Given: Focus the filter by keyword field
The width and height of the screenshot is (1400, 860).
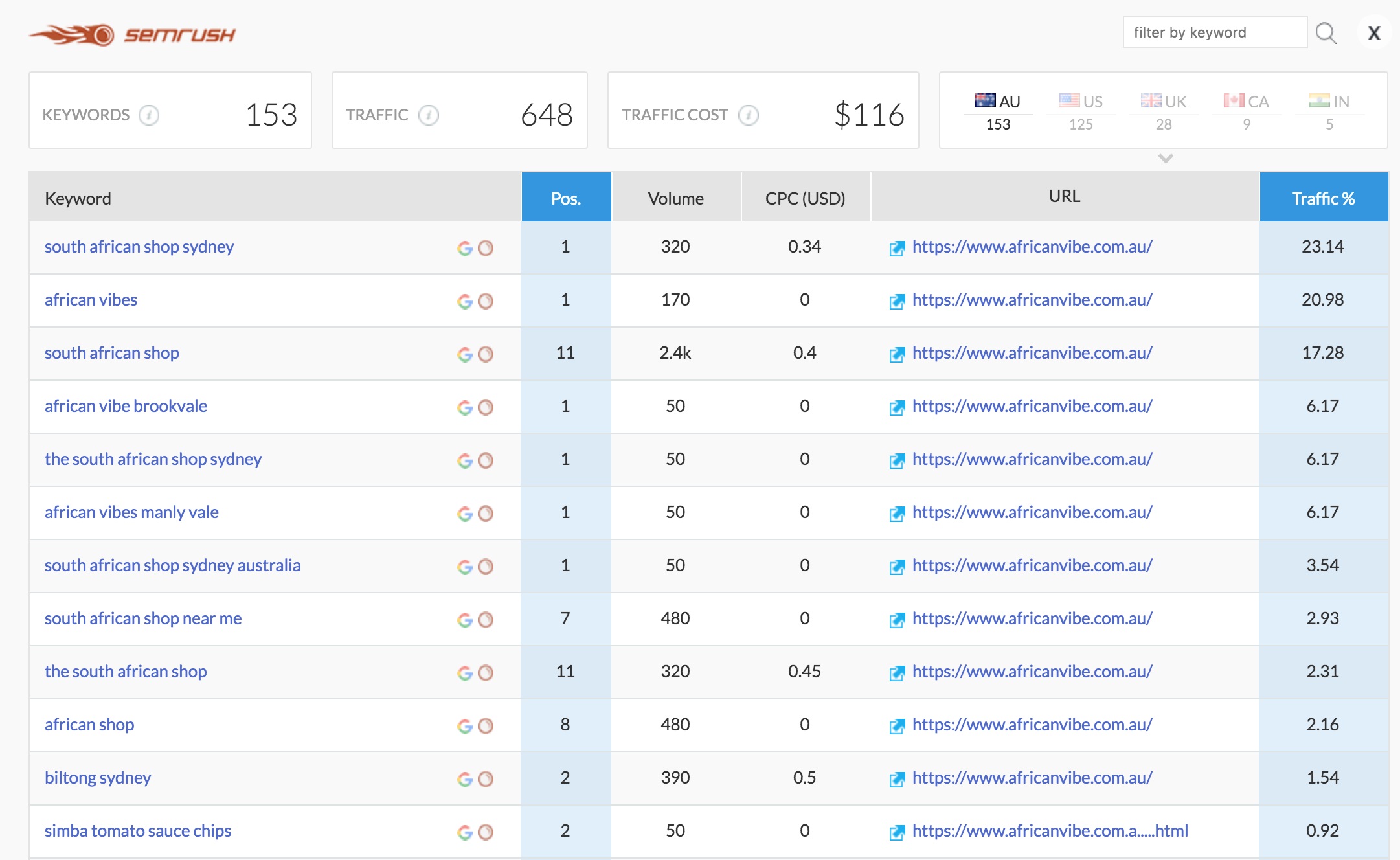Looking at the screenshot, I should 1215,32.
